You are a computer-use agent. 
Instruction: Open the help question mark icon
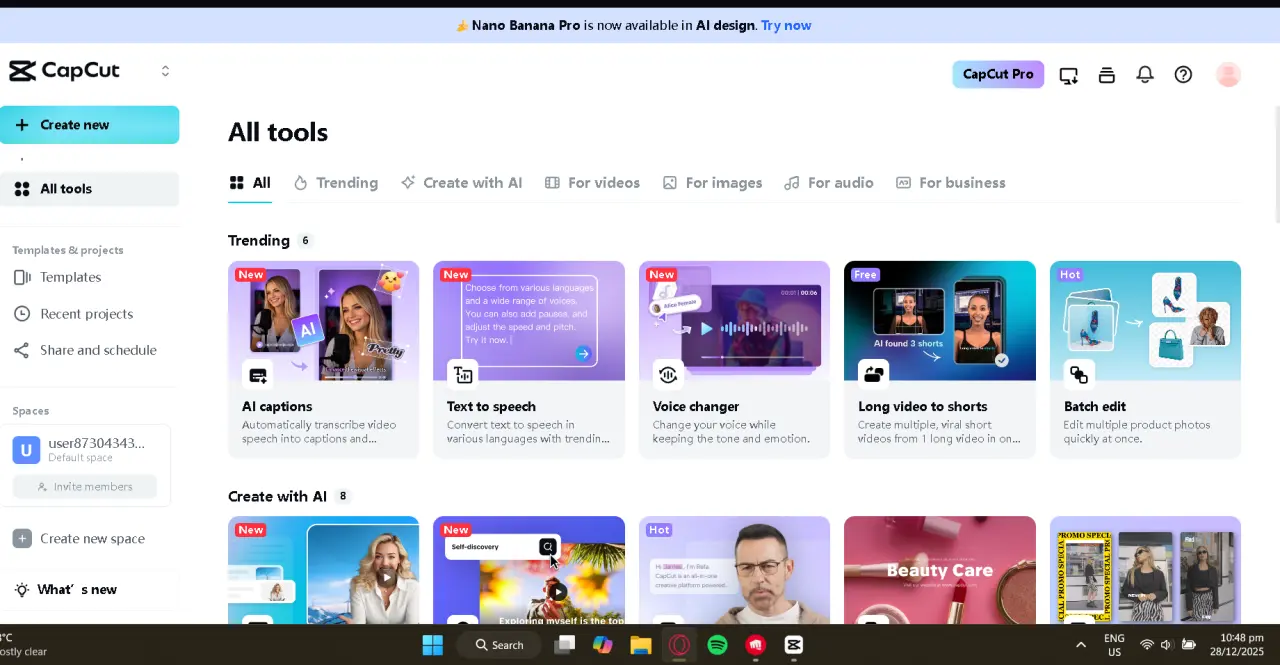[x=1183, y=75]
